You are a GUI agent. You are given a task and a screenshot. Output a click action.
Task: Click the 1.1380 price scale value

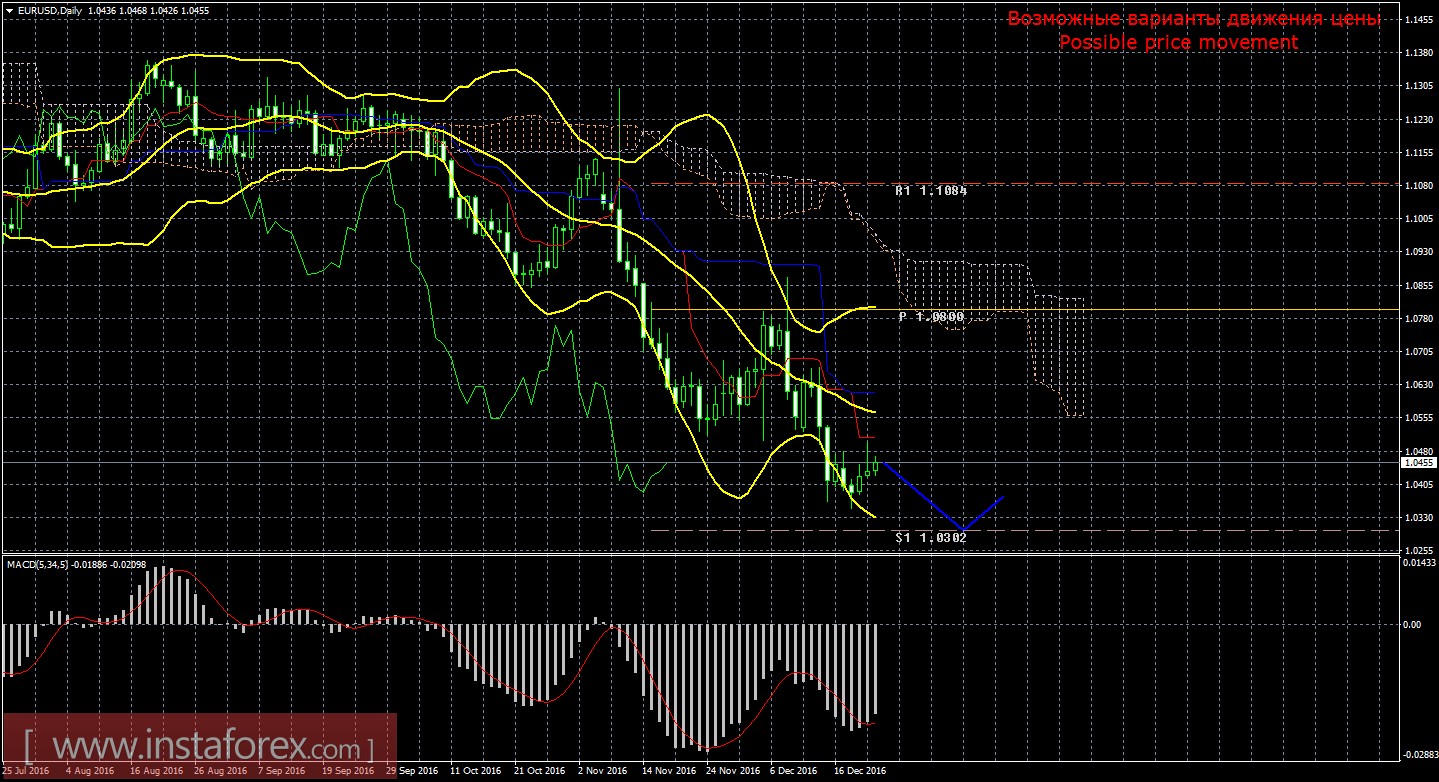click(x=1418, y=53)
